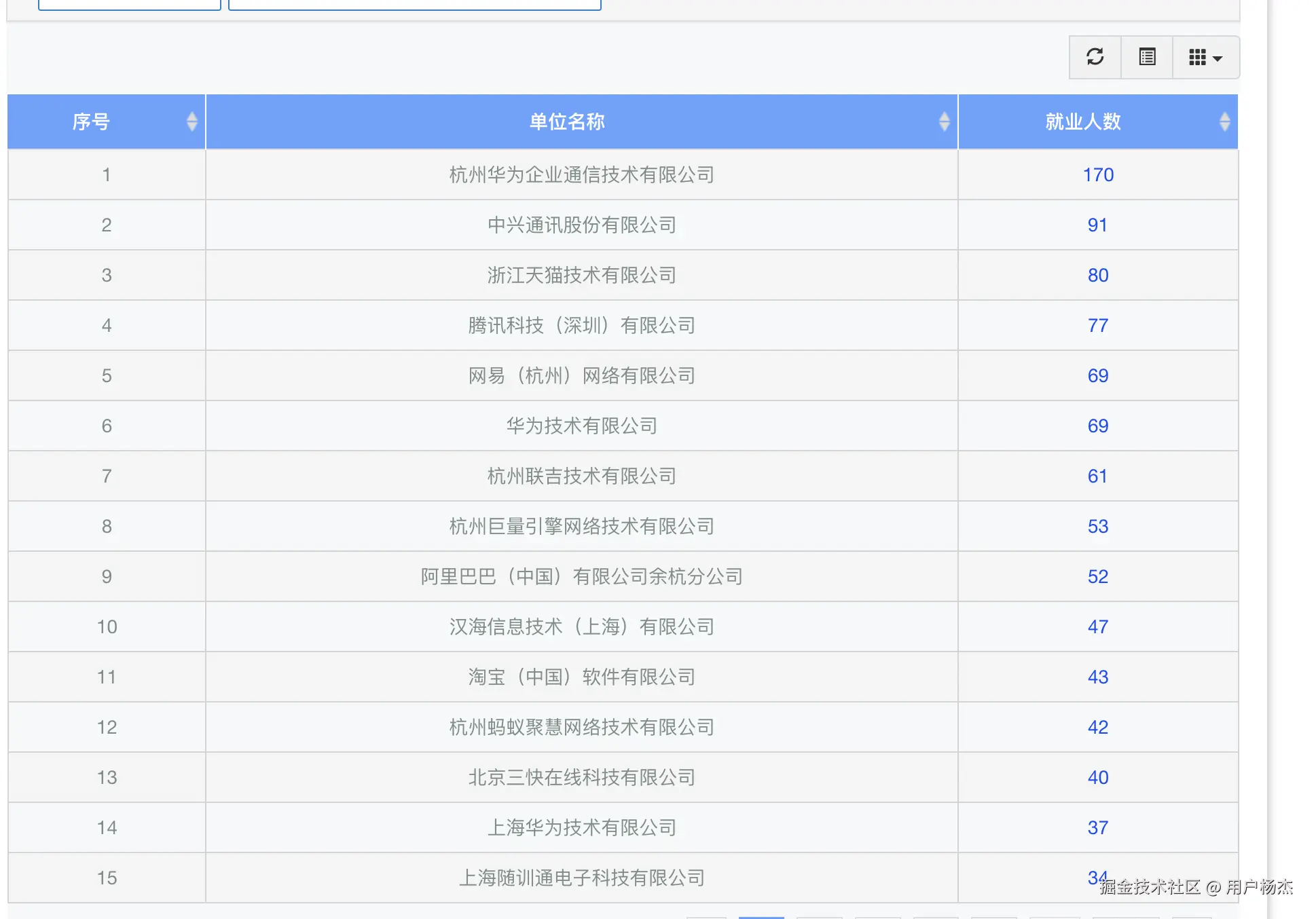
Task: Open the 77 link for 腾讯科技（深圳）
Action: pos(1097,325)
